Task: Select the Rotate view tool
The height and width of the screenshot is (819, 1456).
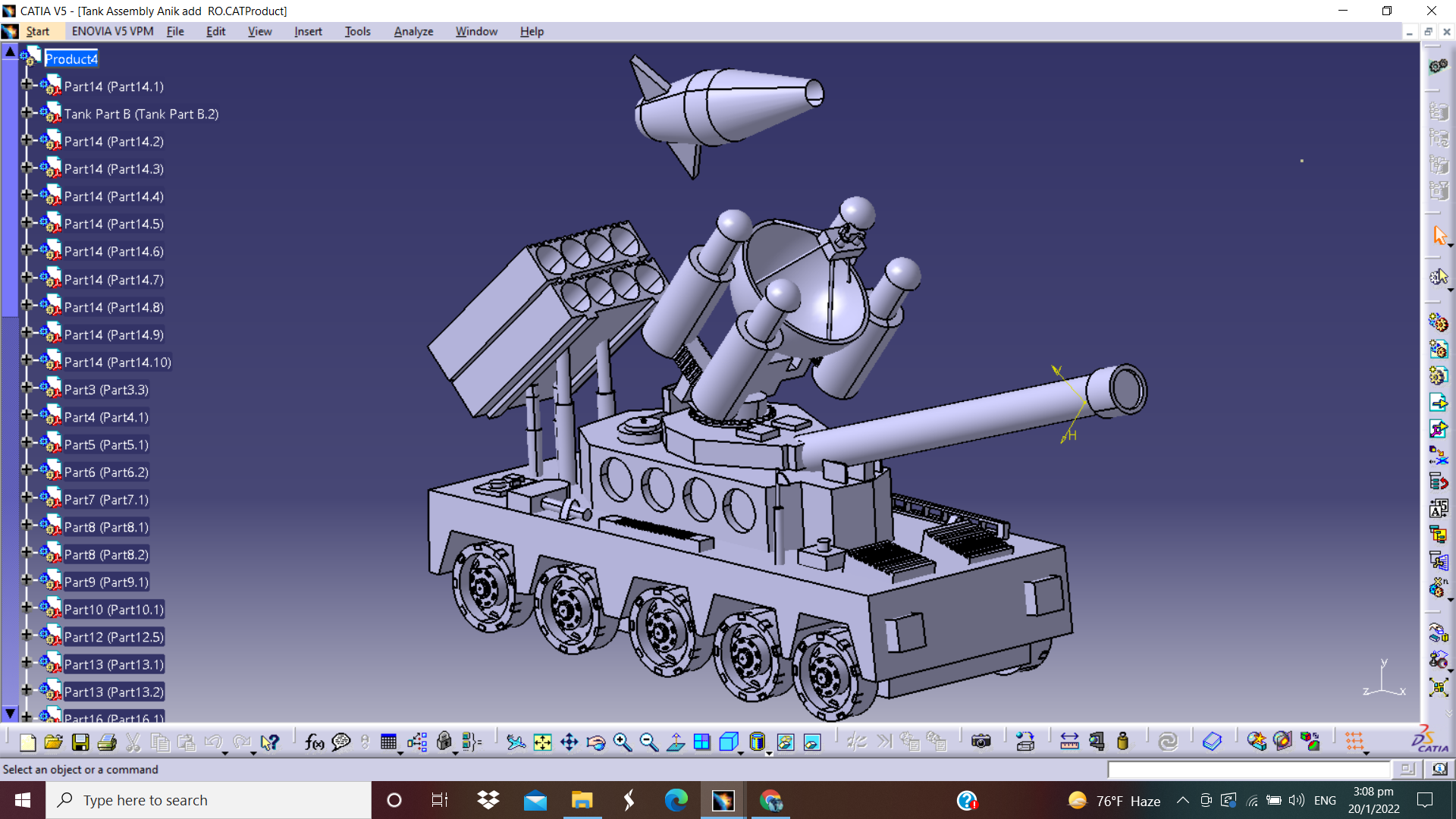Action: tap(596, 742)
